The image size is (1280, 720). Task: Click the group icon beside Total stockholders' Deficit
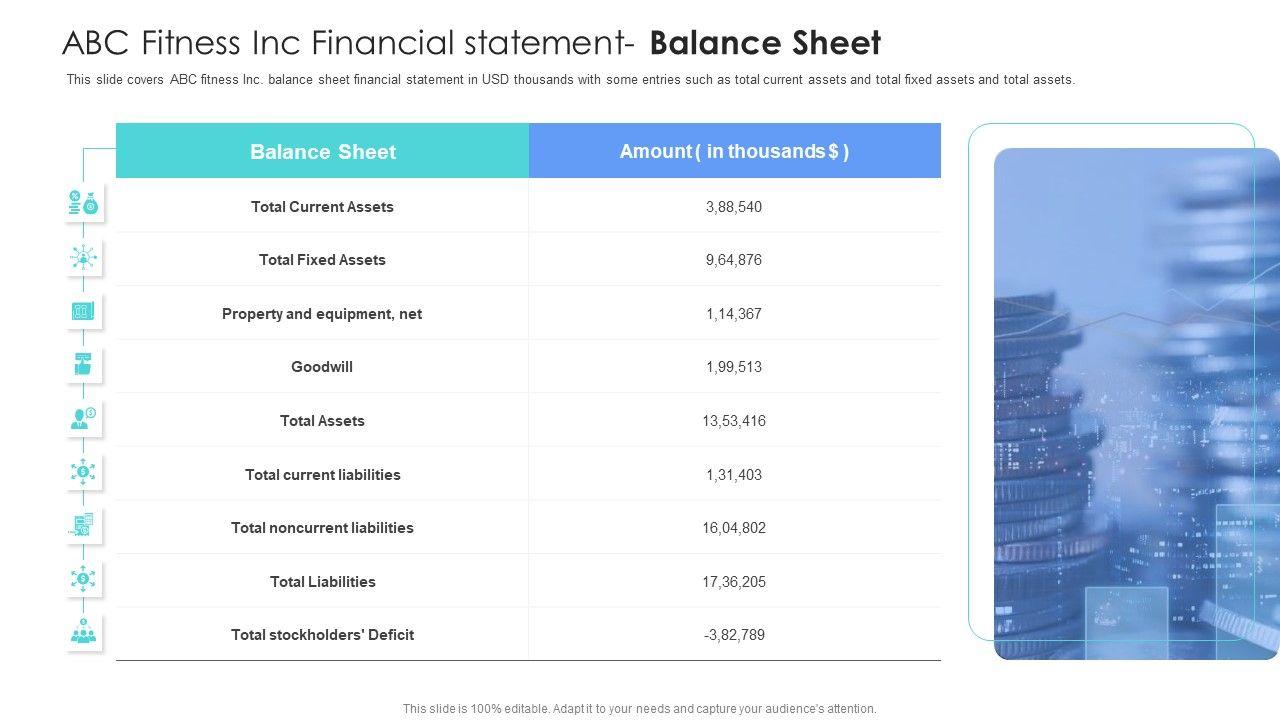coord(83,632)
